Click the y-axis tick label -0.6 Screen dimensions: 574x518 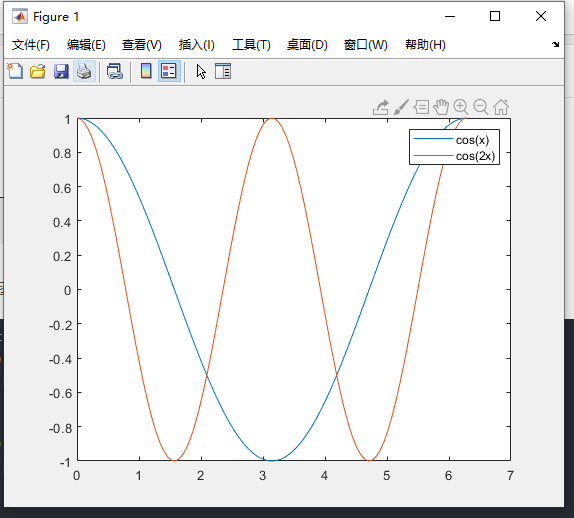click(x=60, y=394)
